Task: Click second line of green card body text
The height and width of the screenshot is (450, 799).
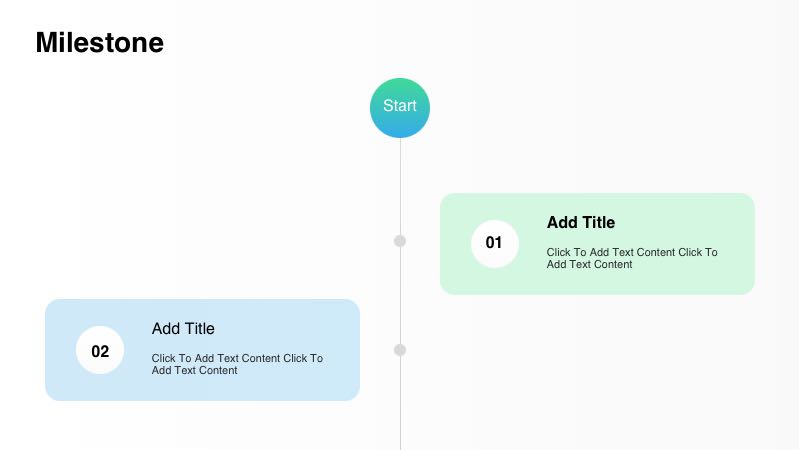Action: pos(590,264)
